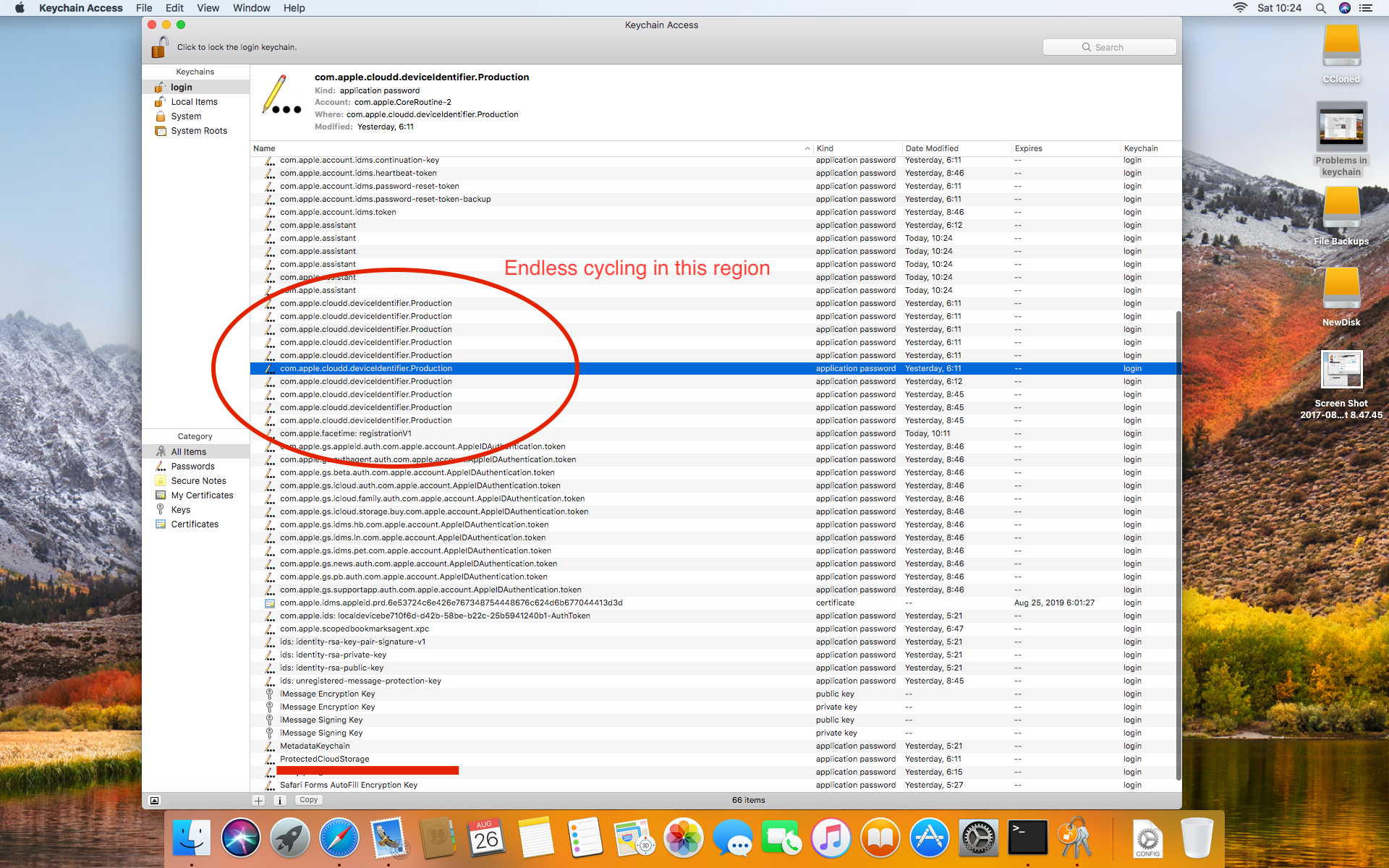Show All Items category
The width and height of the screenshot is (1389, 868).
coord(195,452)
